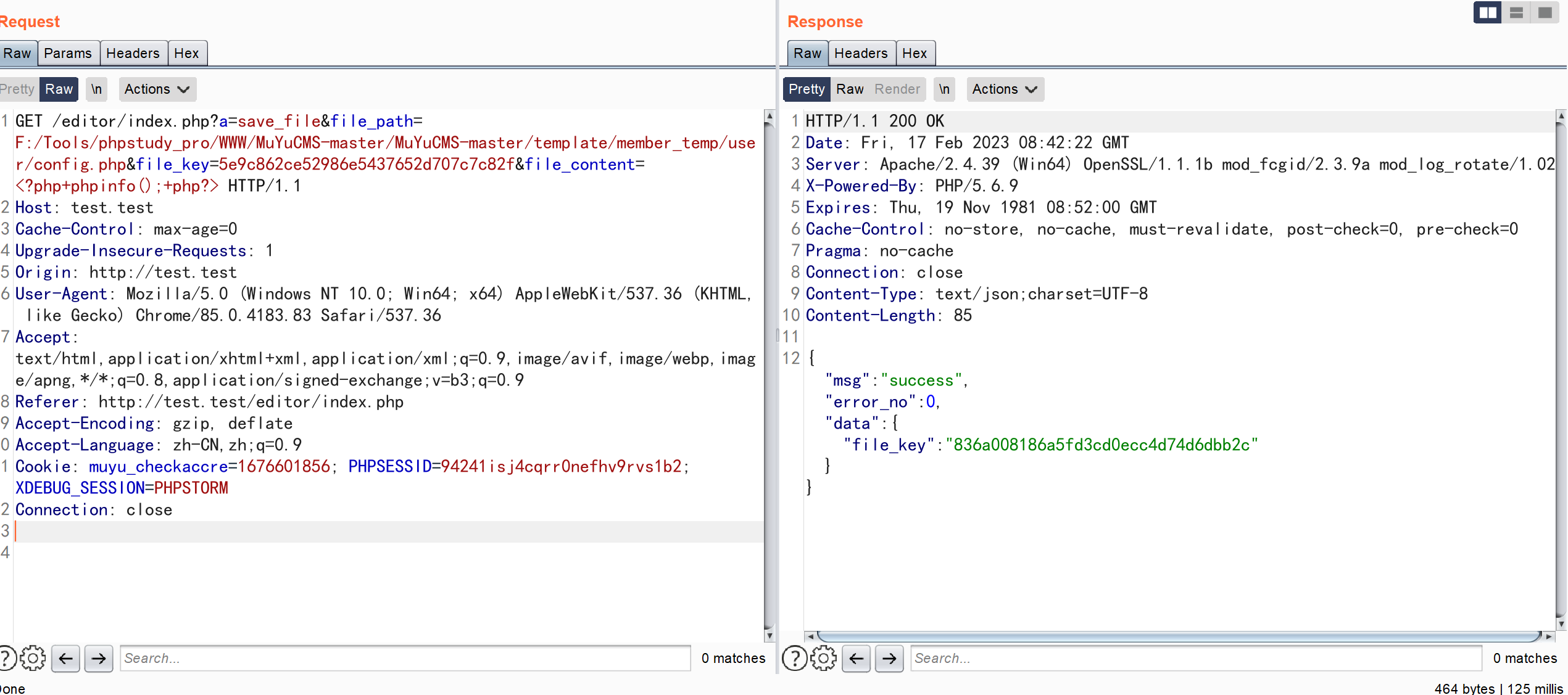This screenshot has width=1568, height=695.
Task: Toggle Request newline \n display
Action: 96,89
